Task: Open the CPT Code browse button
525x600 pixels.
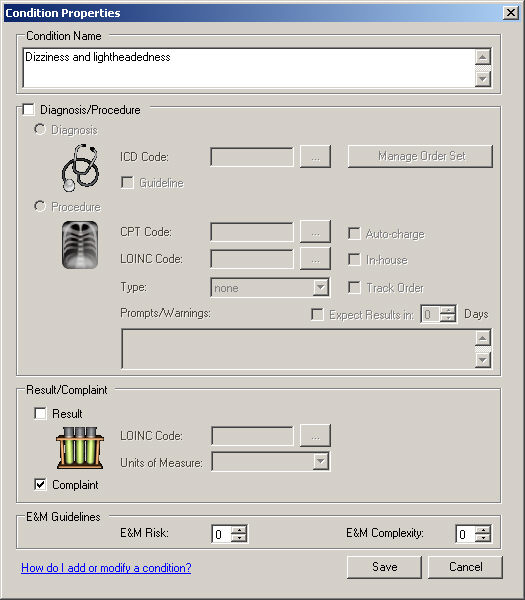Action: click(315, 232)
